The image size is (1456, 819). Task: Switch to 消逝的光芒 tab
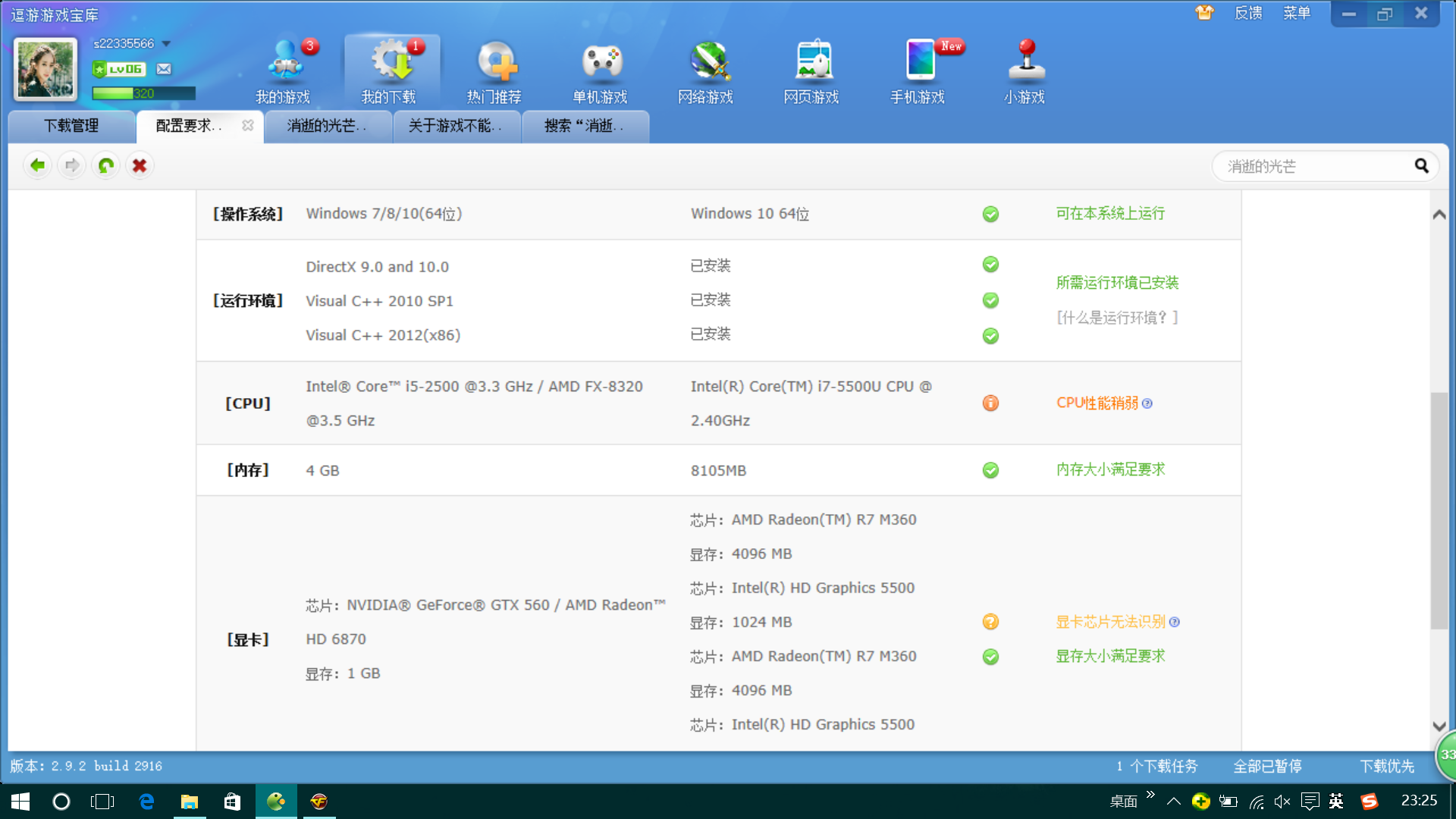pos(328,126)
